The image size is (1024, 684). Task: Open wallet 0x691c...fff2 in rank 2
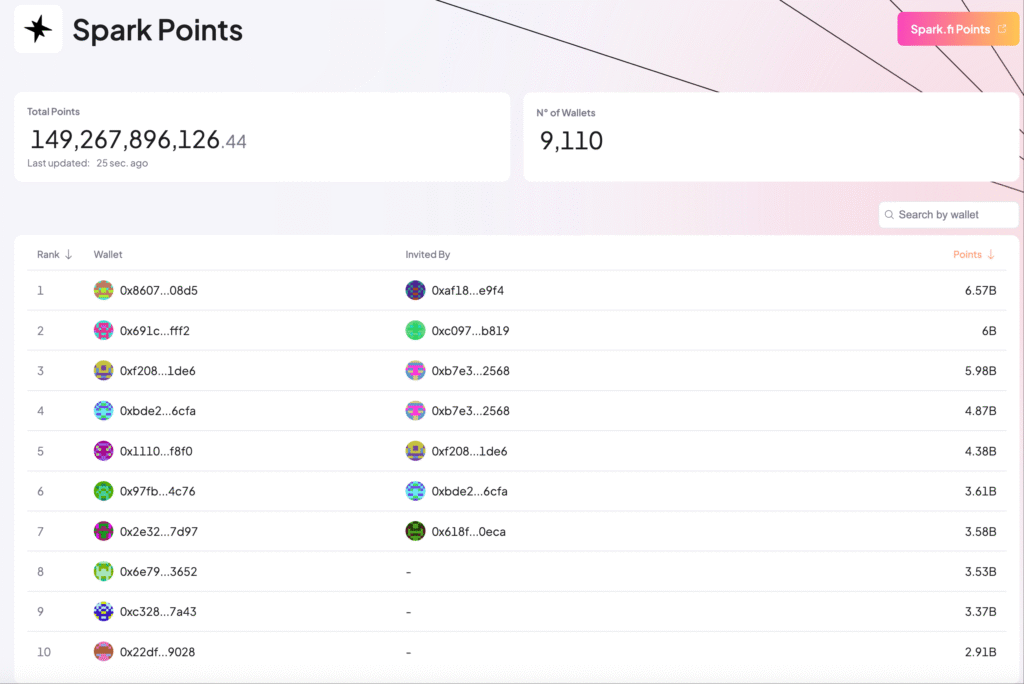coord(155,331)
